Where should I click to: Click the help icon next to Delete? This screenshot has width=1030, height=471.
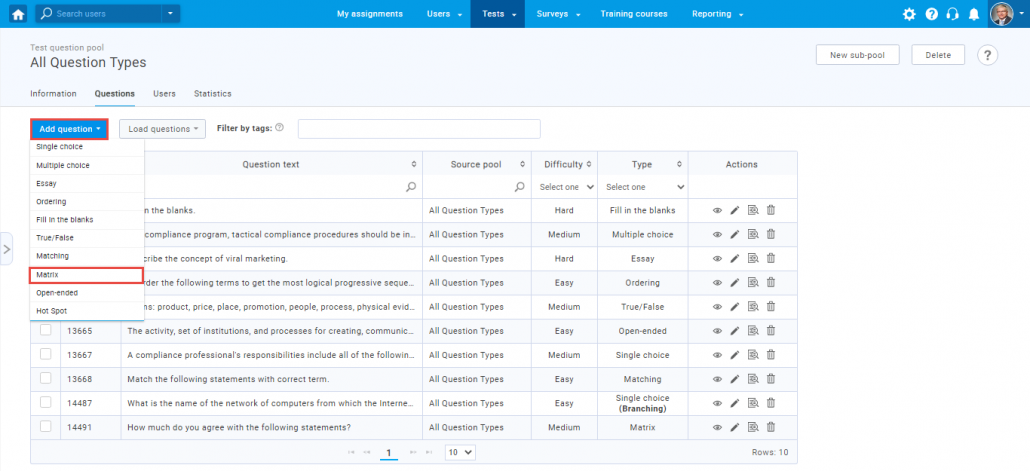tap(987, 55)
